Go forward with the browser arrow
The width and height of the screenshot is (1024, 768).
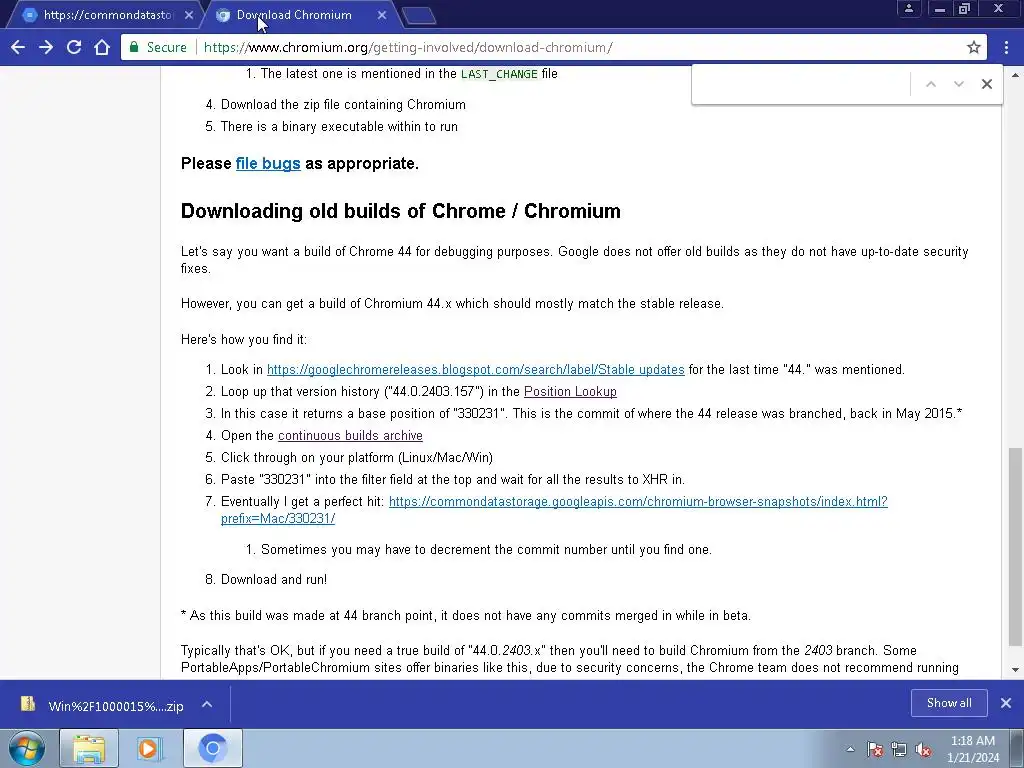pos(46,47)
